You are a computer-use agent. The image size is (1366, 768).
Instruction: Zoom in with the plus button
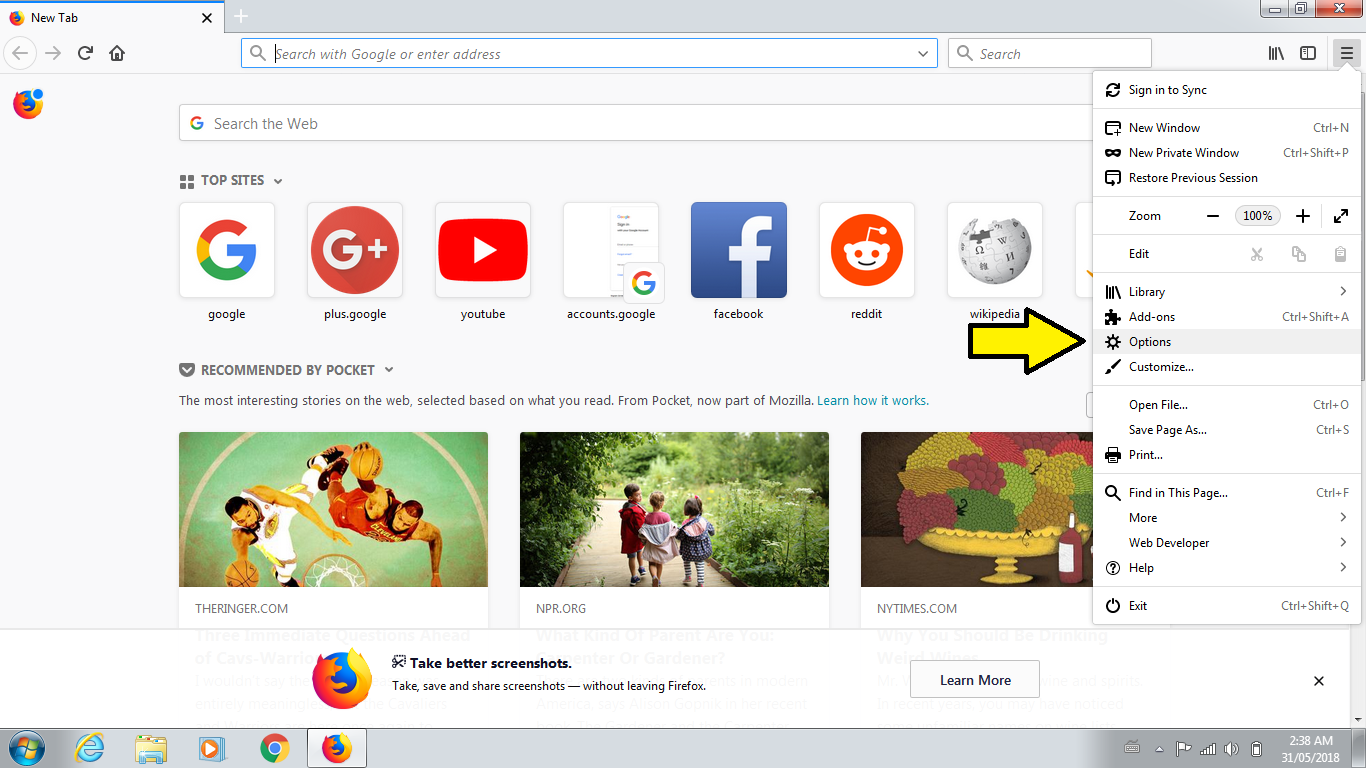pyautogui.click(x=1302, y=216)
